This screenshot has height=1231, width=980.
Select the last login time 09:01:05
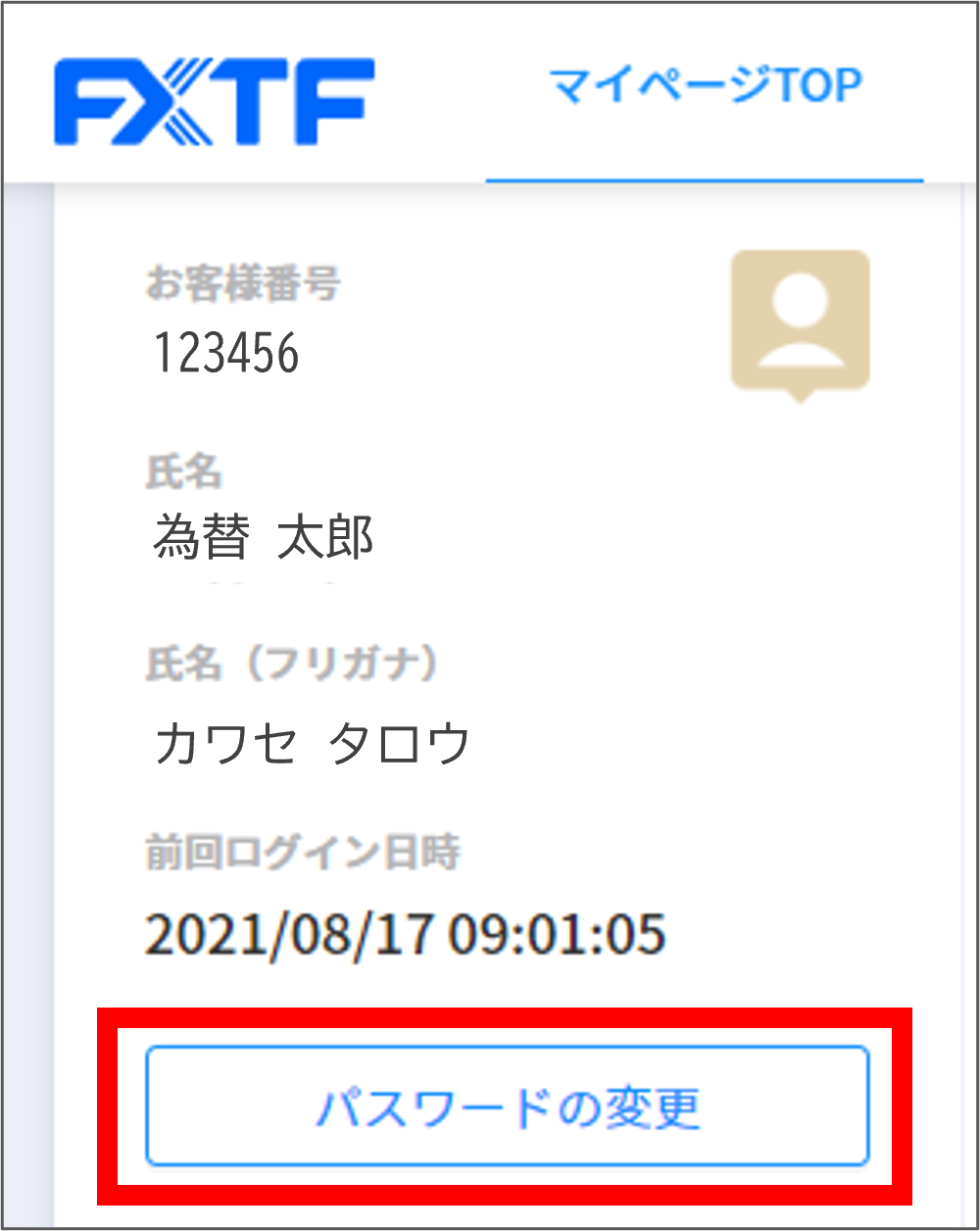point(558,934)
